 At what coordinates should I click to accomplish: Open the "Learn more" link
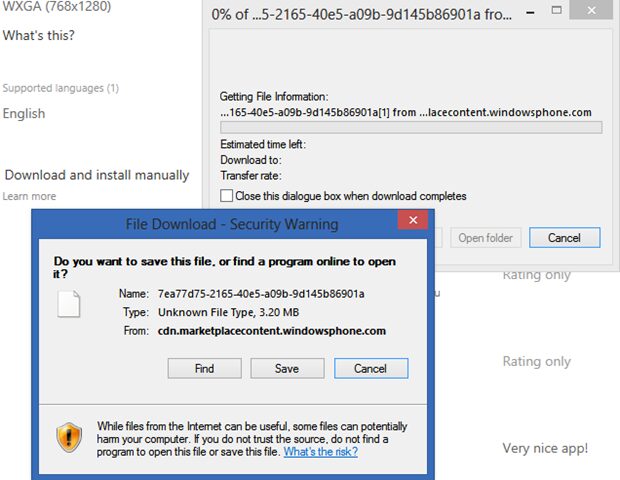29,196
